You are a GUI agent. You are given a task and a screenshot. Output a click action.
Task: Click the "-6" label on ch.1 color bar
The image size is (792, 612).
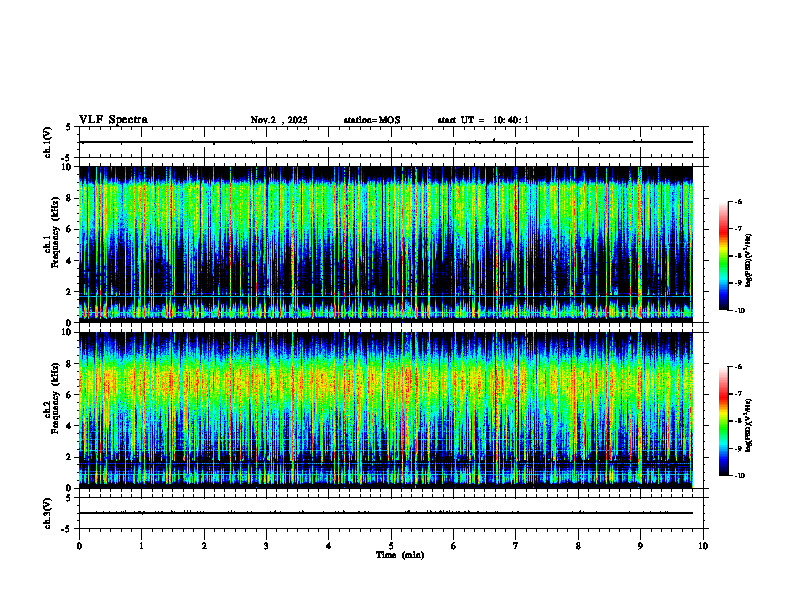click(x=738, y=202)
